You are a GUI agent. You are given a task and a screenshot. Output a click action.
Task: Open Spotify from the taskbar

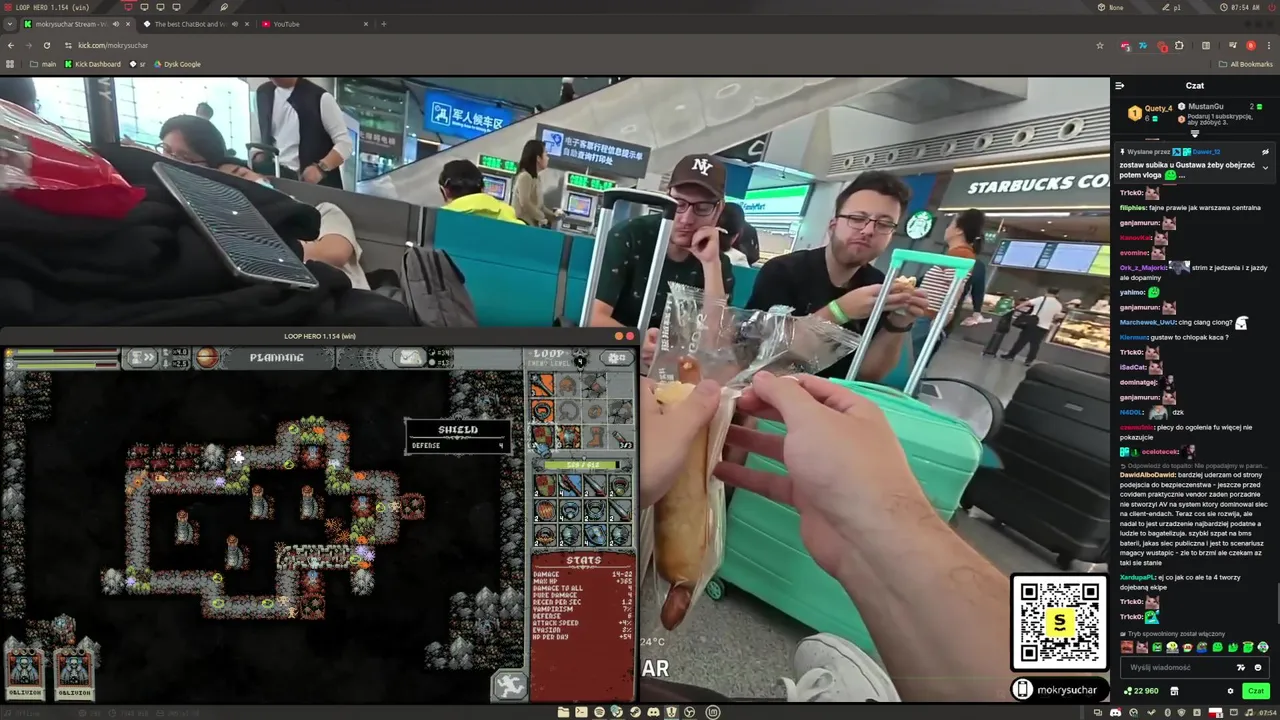coord(599,712)
